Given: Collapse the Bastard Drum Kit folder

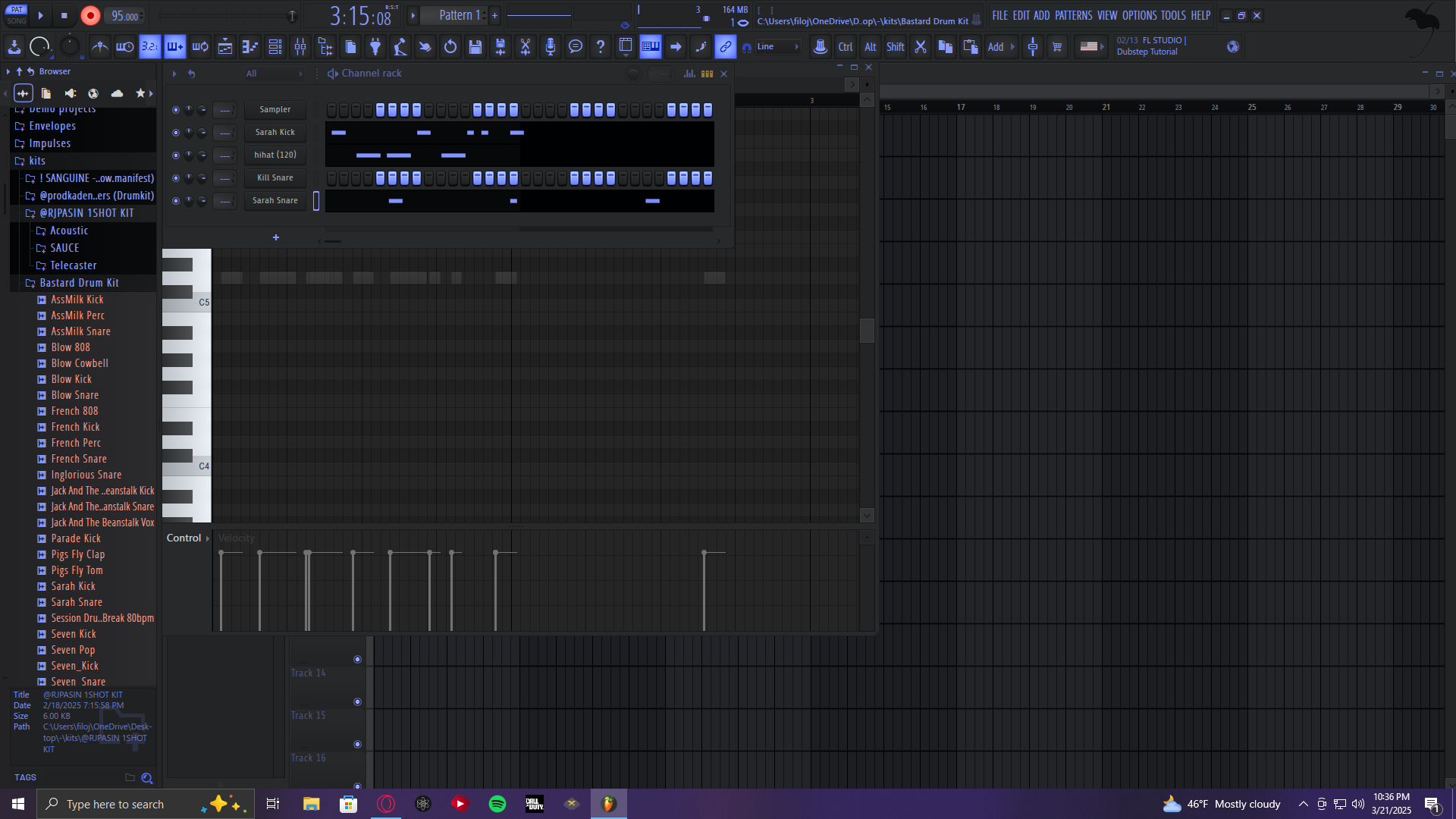Looking at the screenshot, I should tap(79, 283).
